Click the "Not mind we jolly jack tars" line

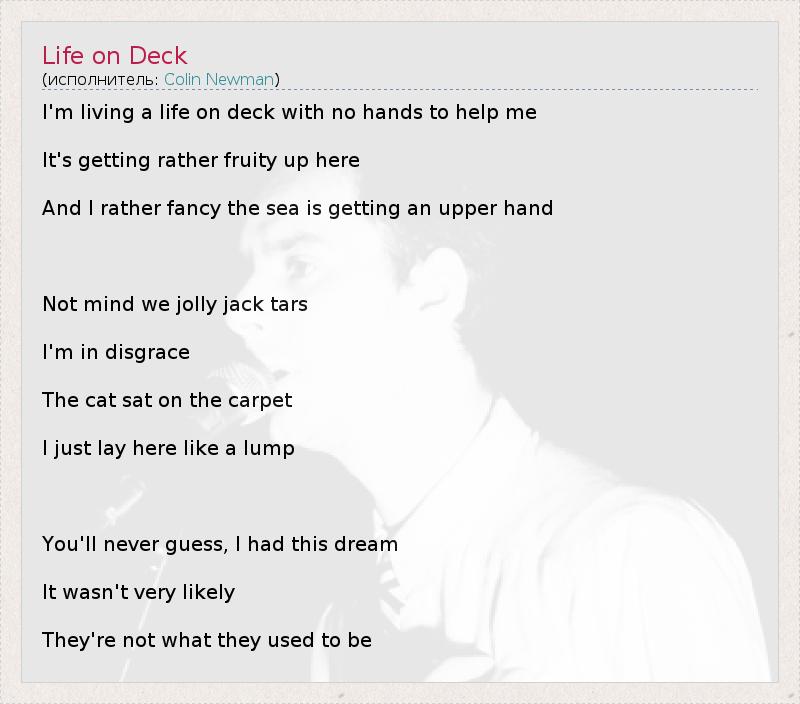tap(174, 304)
